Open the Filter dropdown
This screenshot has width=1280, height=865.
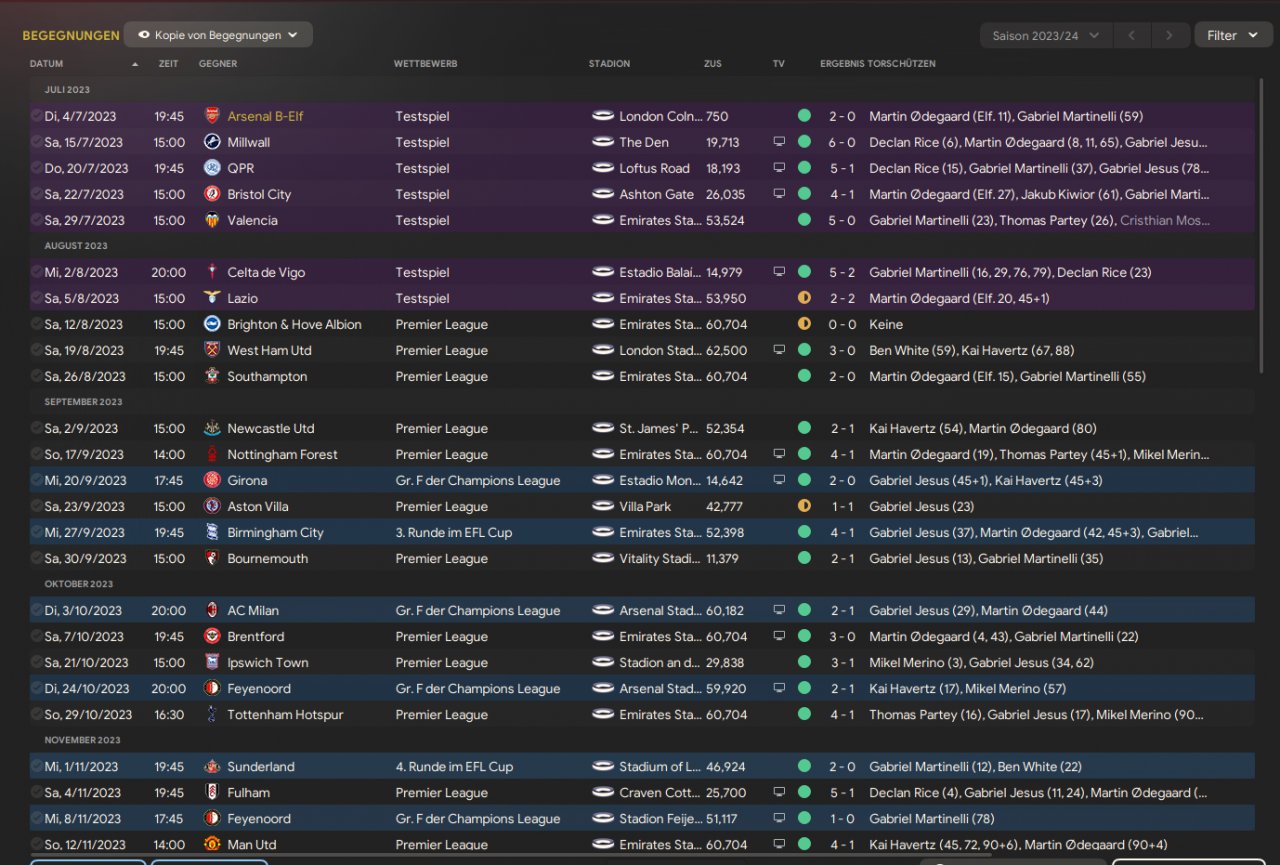click(1232, 35)
